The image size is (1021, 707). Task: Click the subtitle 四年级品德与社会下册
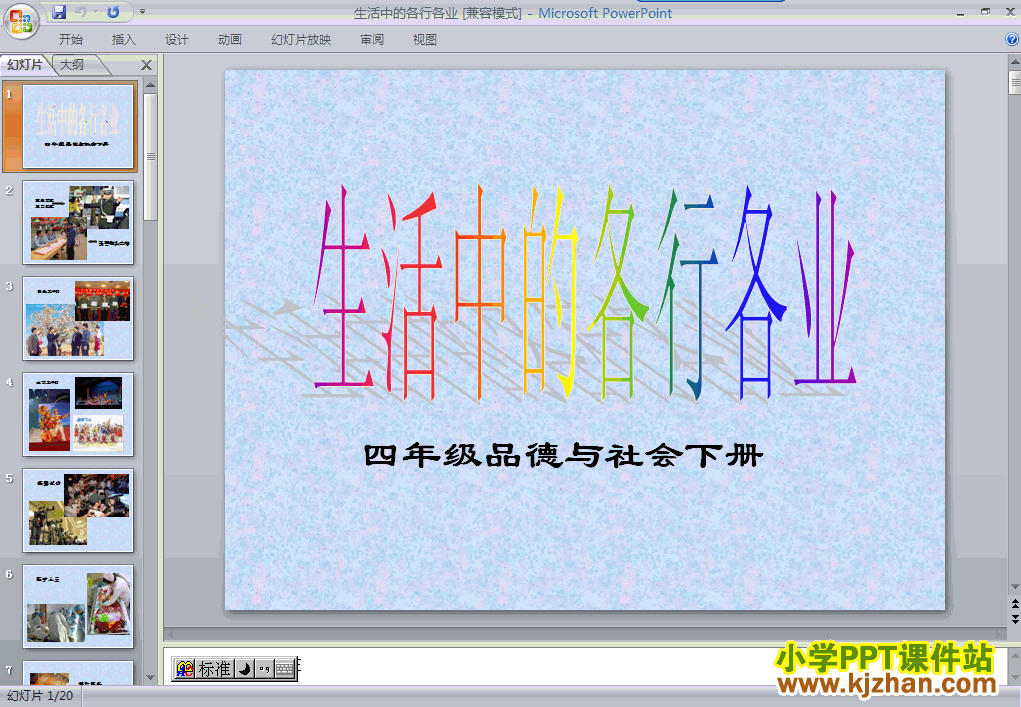tap(563, 456)
